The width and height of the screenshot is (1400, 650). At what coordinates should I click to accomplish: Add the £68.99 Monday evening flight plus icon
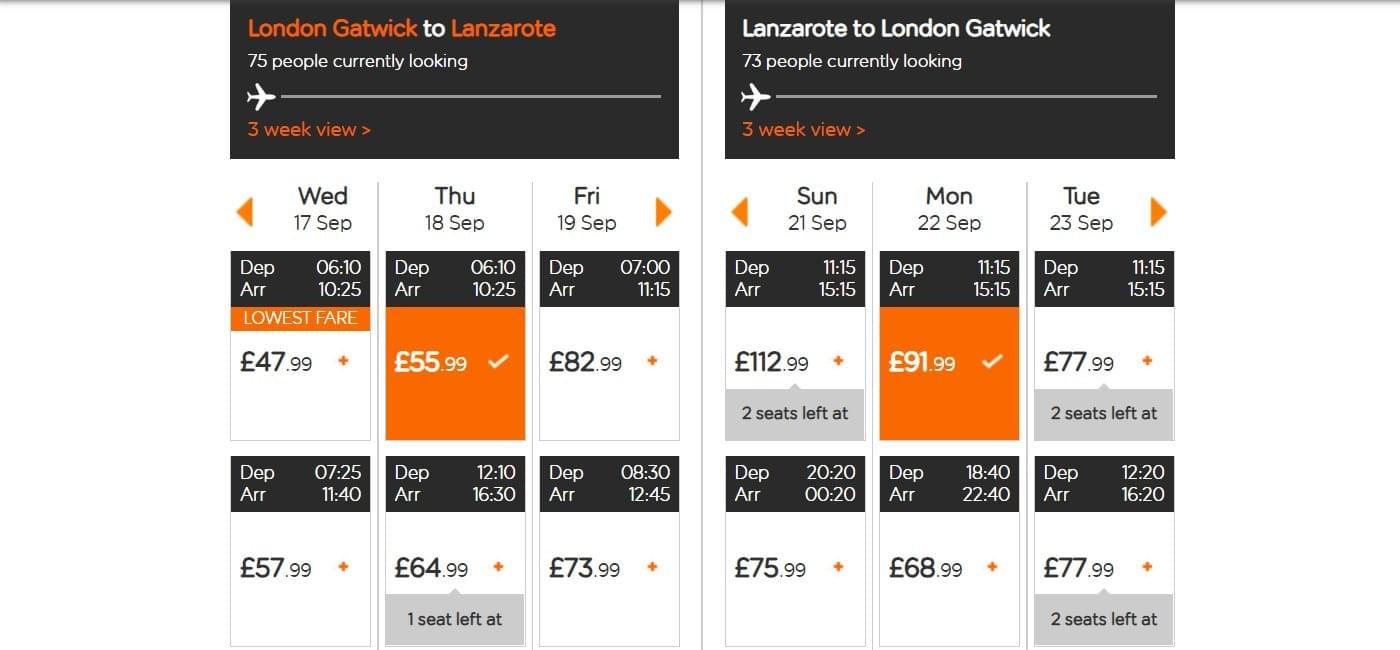[x=992, y=567]
